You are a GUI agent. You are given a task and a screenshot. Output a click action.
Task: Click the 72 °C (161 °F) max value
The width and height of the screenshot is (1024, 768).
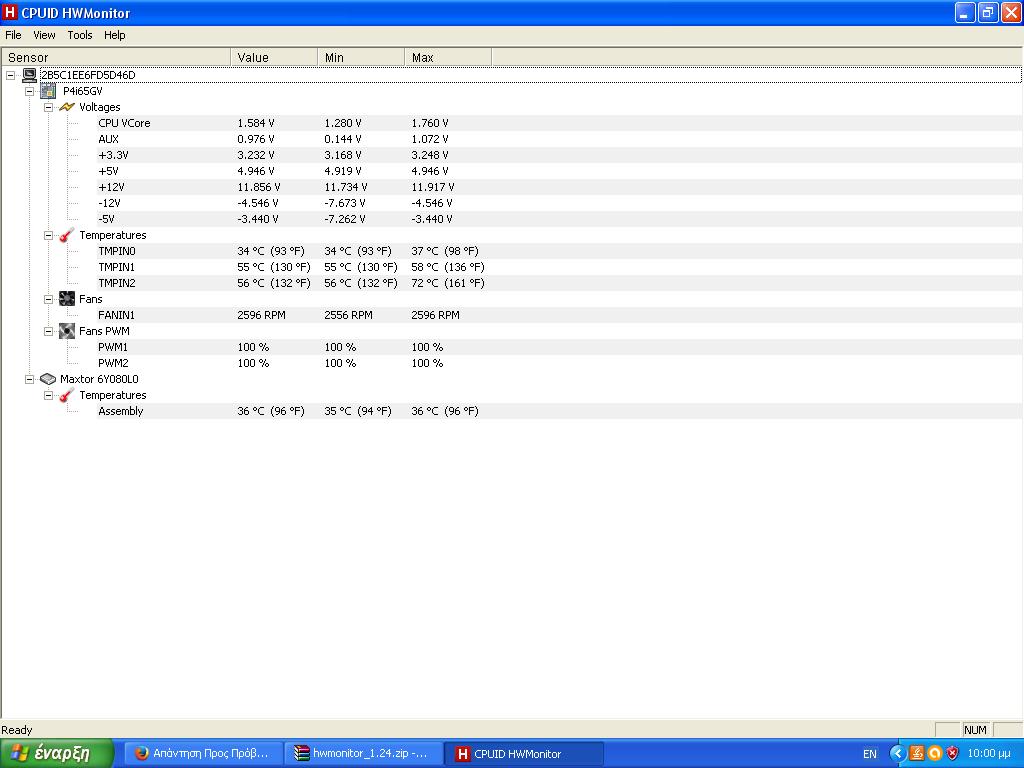448,283
